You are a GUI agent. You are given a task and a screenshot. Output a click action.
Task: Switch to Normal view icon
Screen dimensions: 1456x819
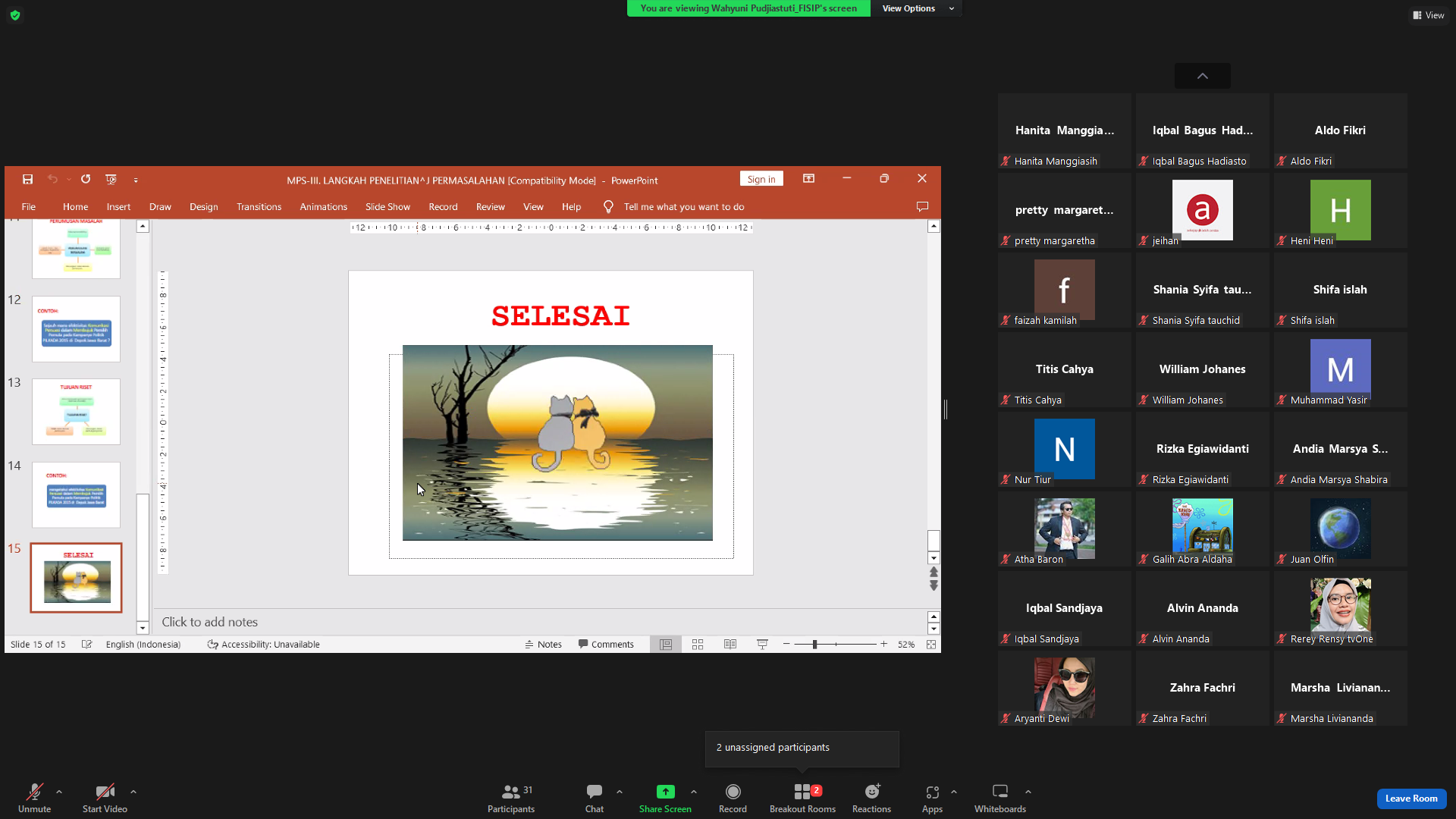pos(666,644)
